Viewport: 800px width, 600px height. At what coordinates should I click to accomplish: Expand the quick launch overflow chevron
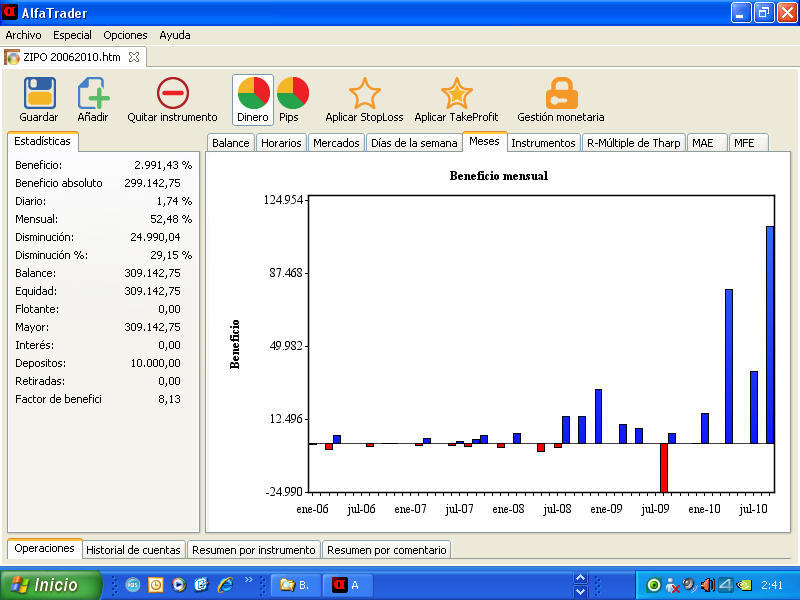(249, 580)
